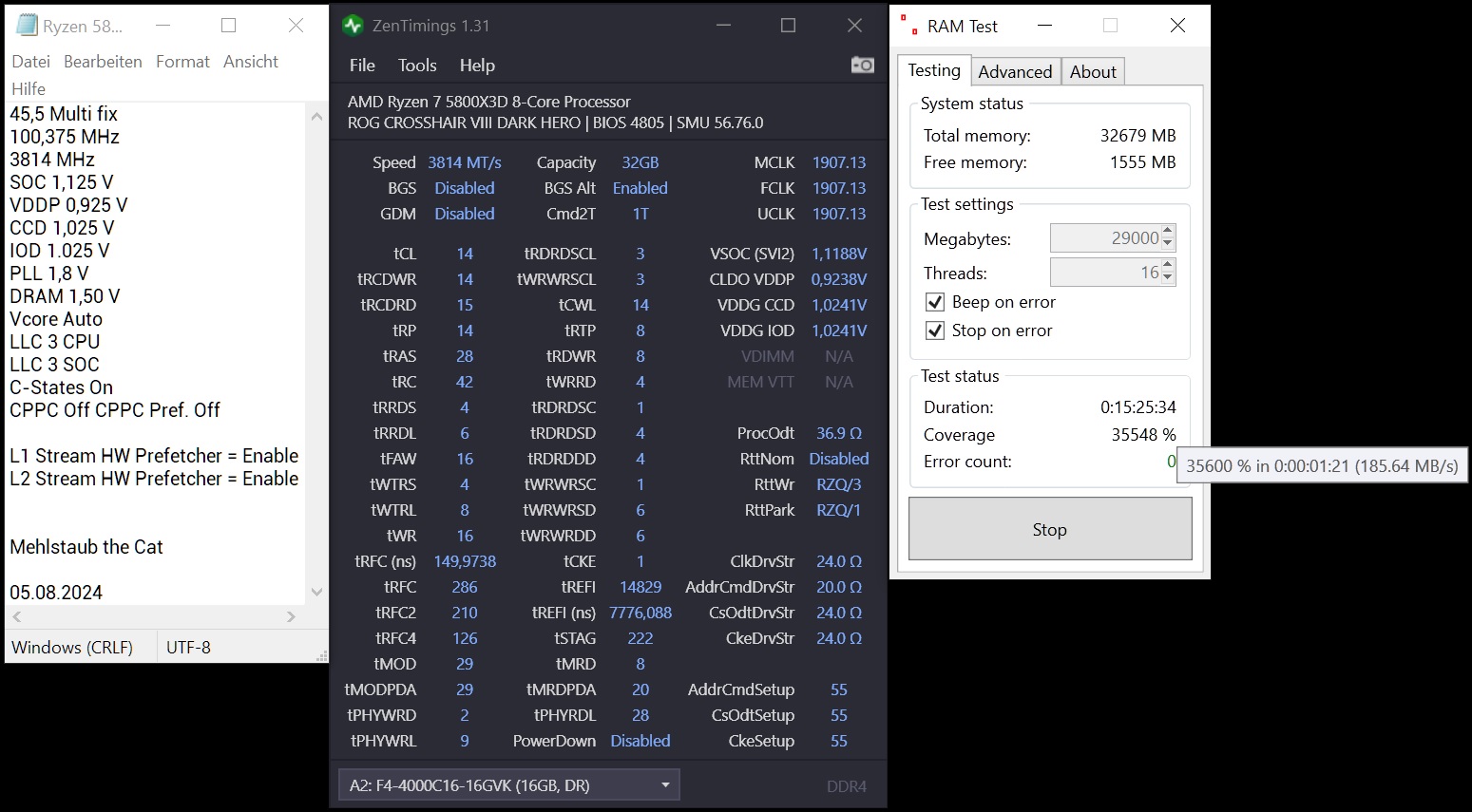1472x812 pixels.
Task: Click the tSTAG value 222
Action: click(640, 638)
